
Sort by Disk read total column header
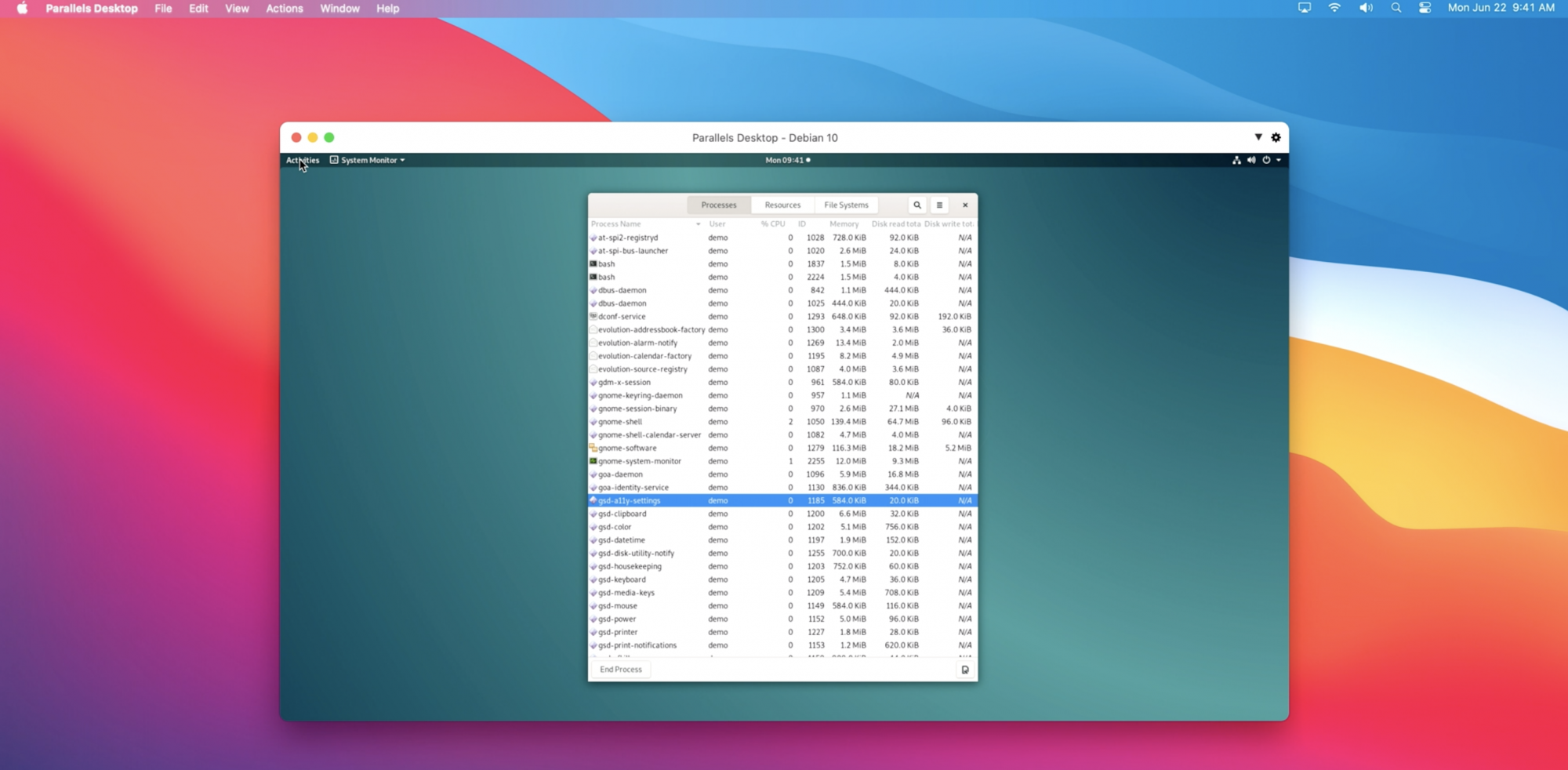click(x=896, y=223)
